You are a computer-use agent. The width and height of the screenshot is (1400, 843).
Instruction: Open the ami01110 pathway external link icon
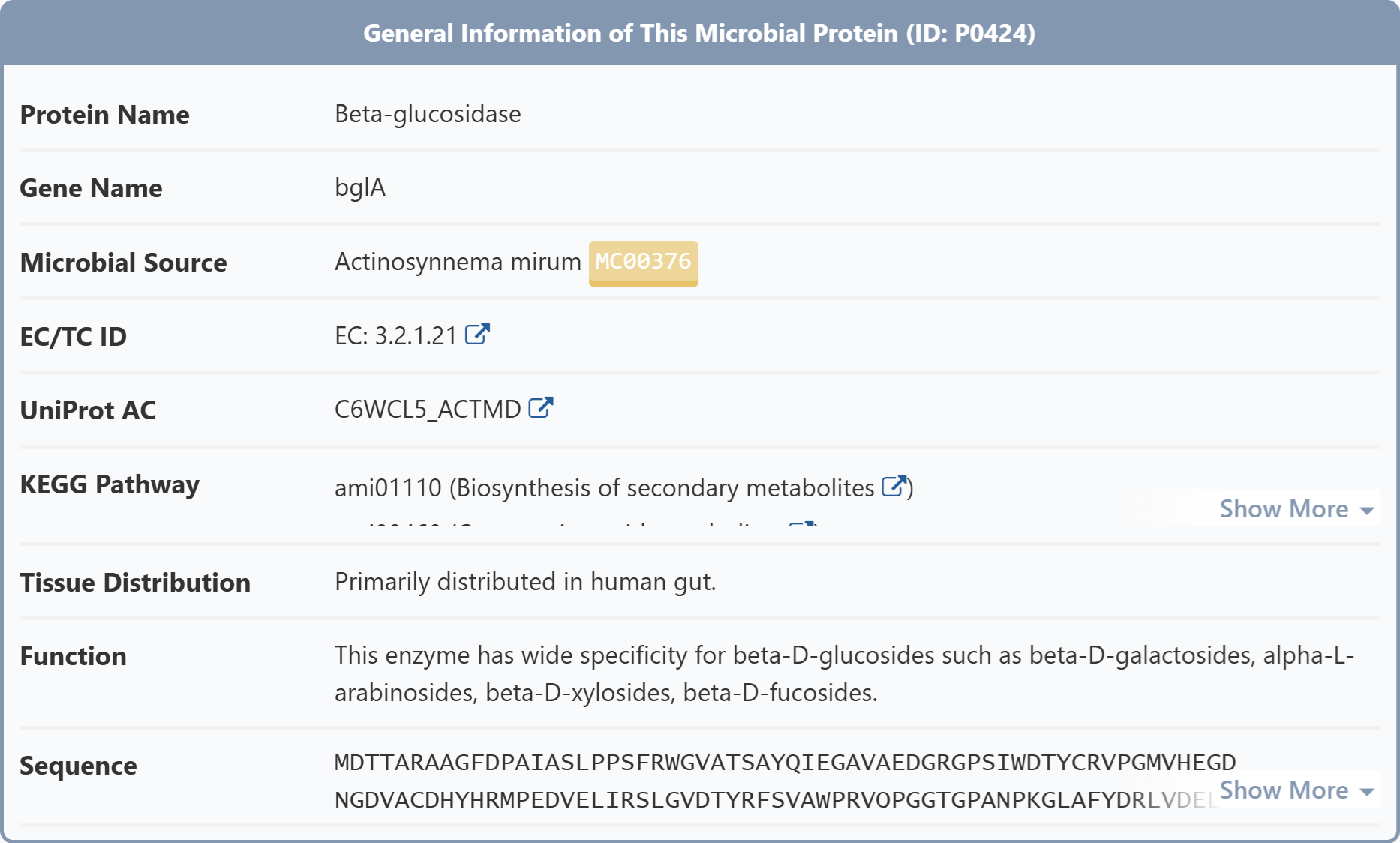click(x=894, y=486)
